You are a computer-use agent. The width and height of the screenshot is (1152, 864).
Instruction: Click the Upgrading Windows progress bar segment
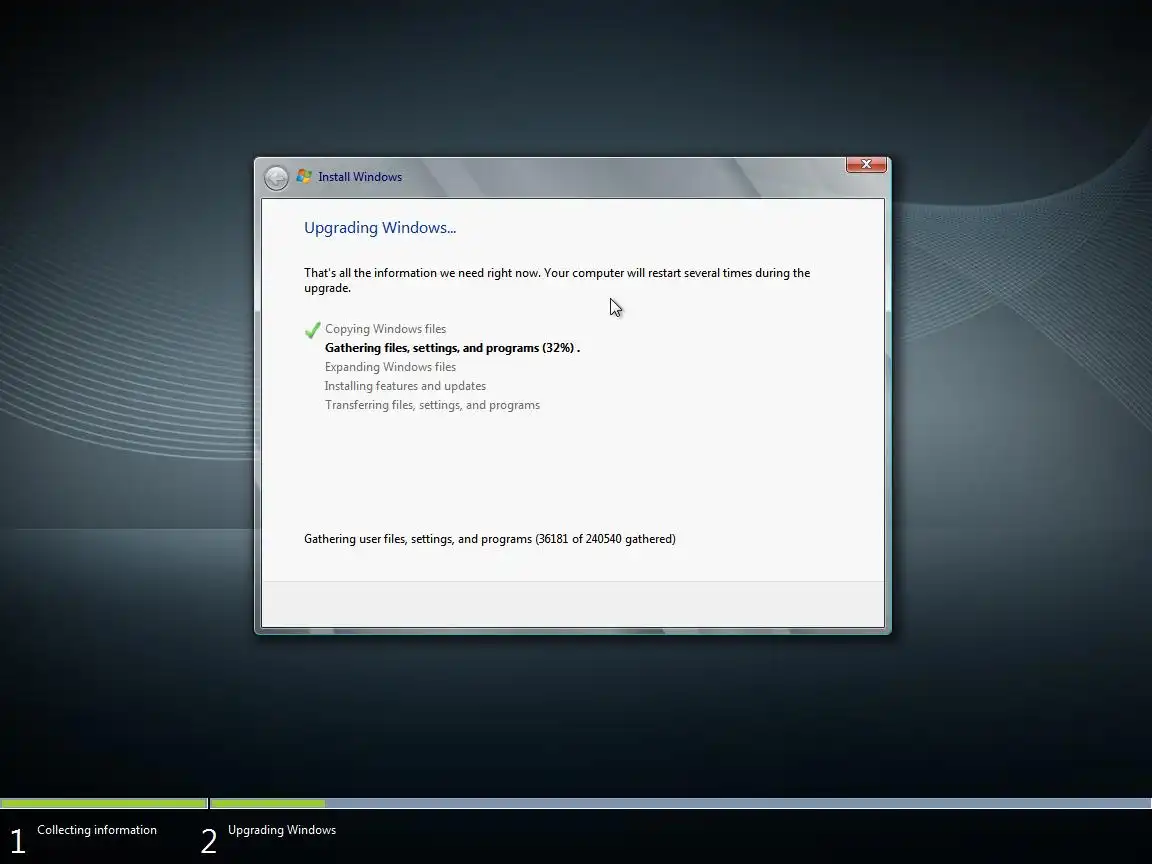click(x=681, y=804)
